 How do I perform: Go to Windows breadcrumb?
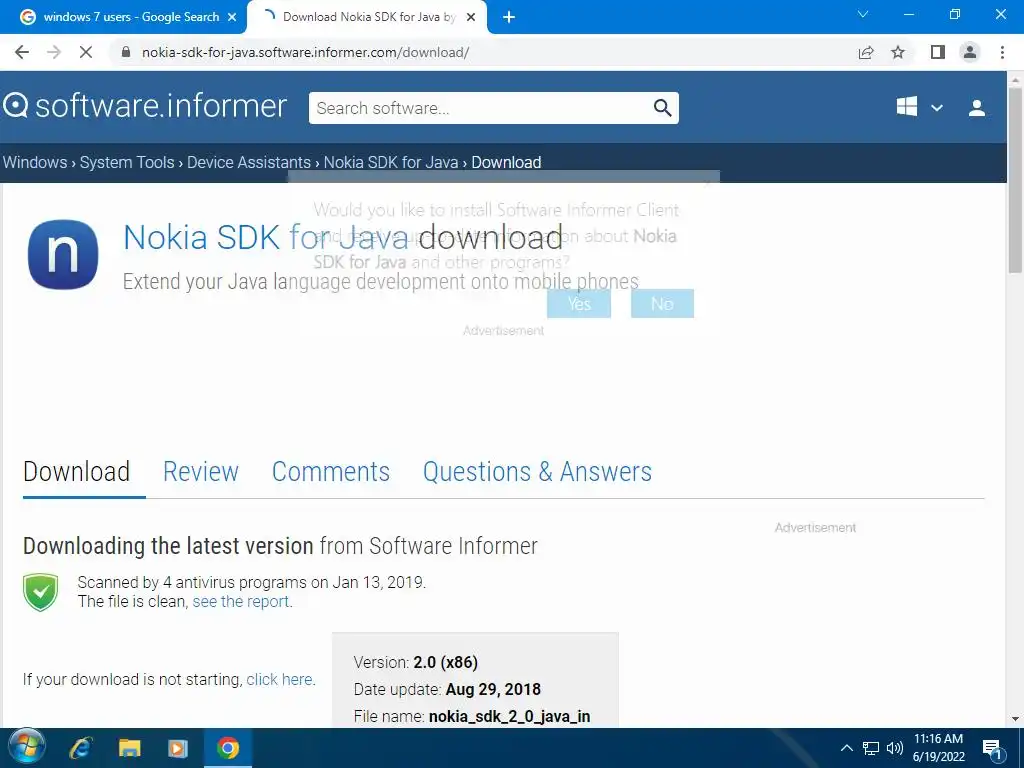[x=35, y=162]
